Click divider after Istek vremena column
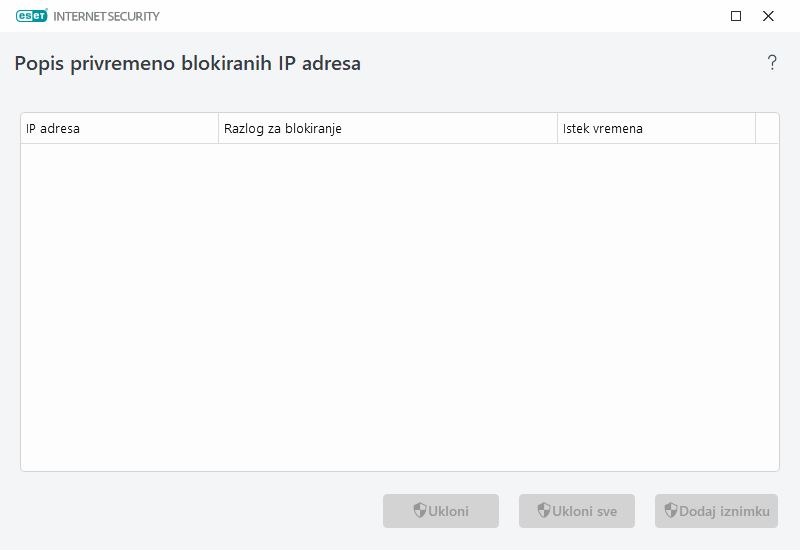The image size is (800, 550). click(x=755, y=129)
